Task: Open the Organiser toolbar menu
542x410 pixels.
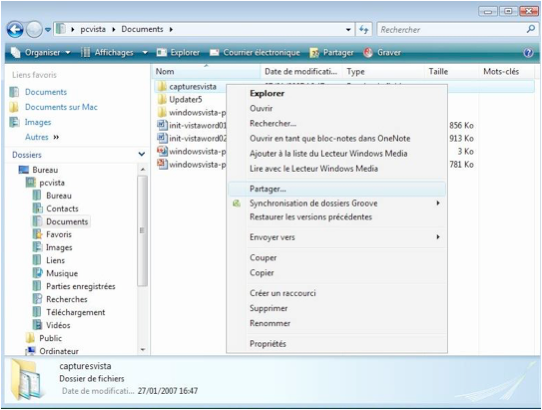Action: pyautogui.click(x=40, y=53)
